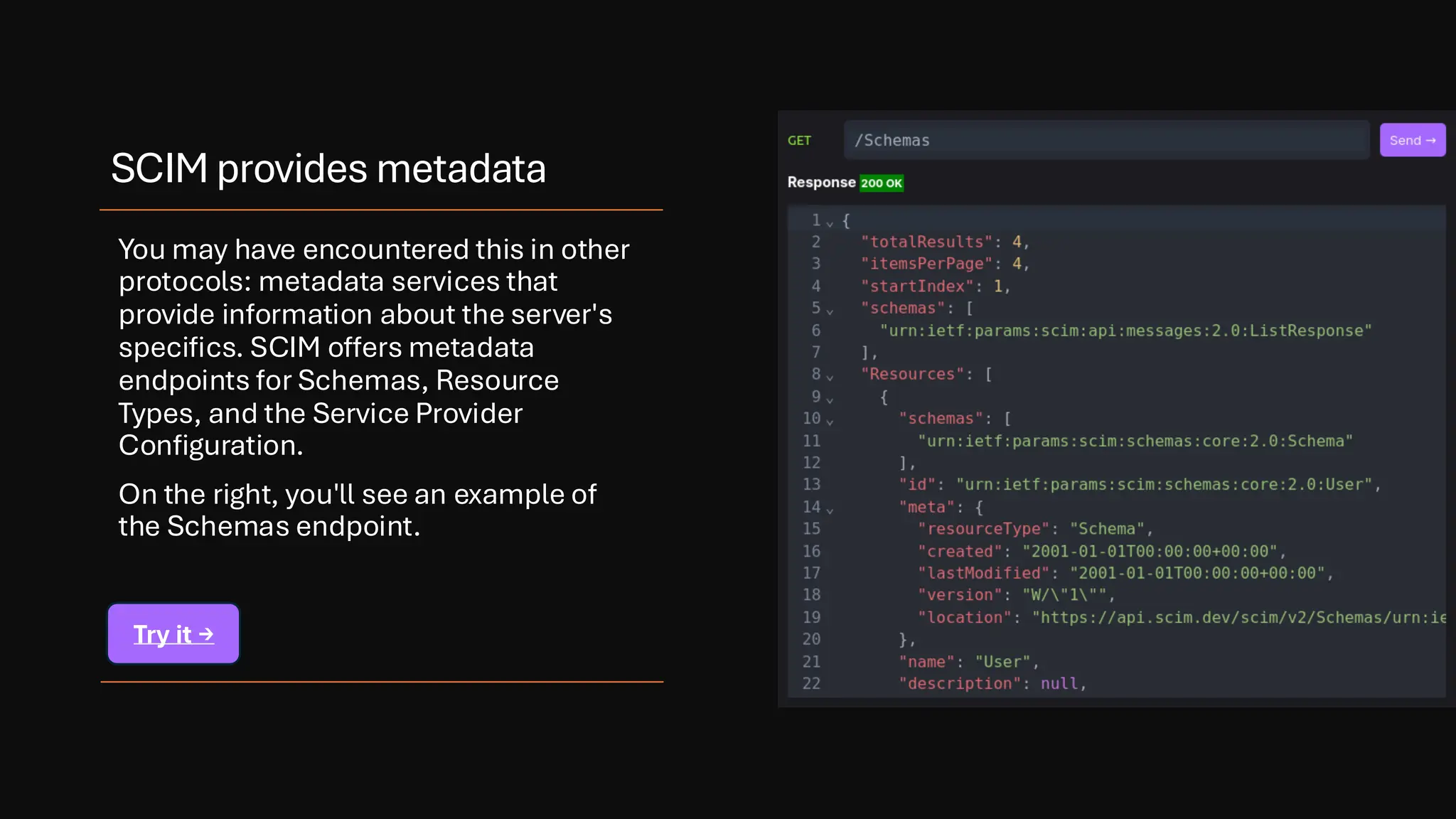Click the purple Send button

click(x=1413, y=140)
